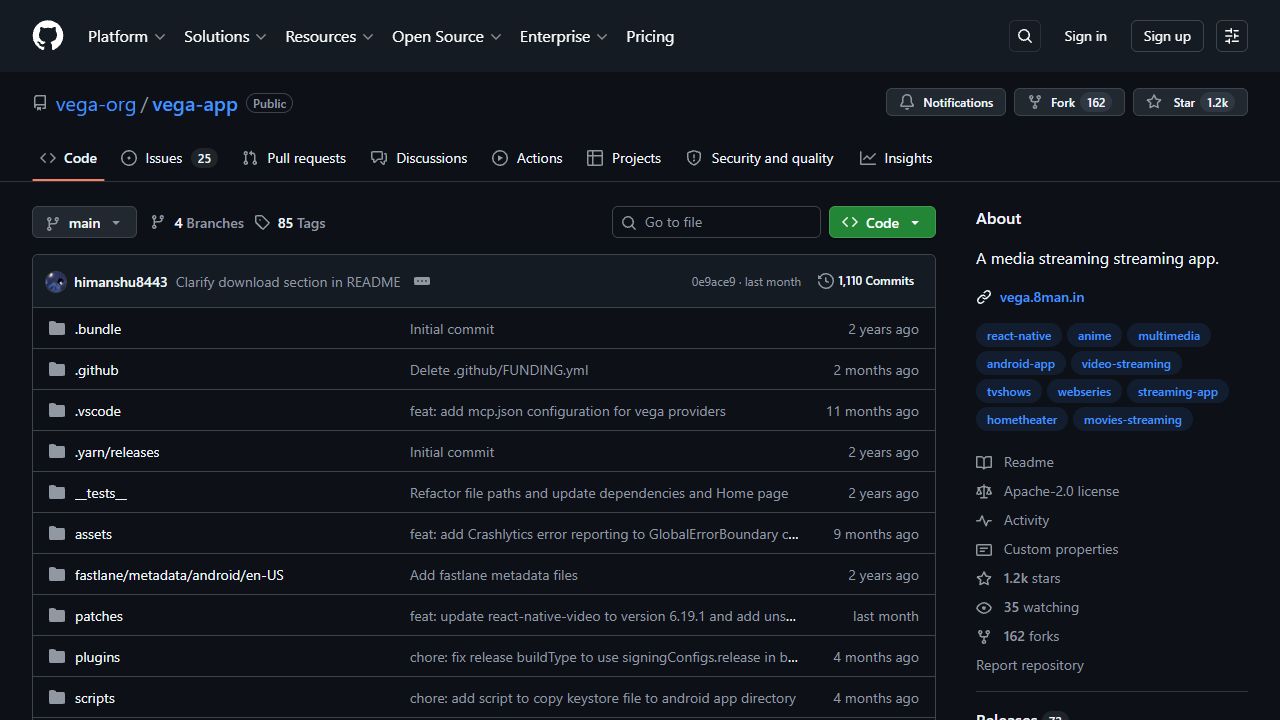Screen dimensions: 1280x720
Task: Click the Sign in link
Action: coord(1085,36)
